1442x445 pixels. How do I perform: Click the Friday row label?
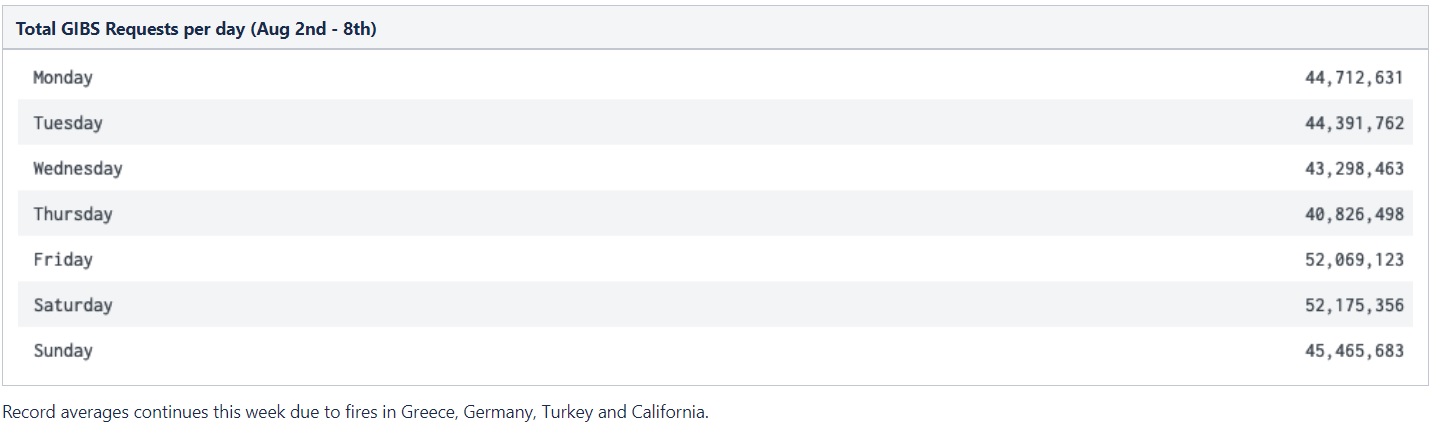coord(63,260)
